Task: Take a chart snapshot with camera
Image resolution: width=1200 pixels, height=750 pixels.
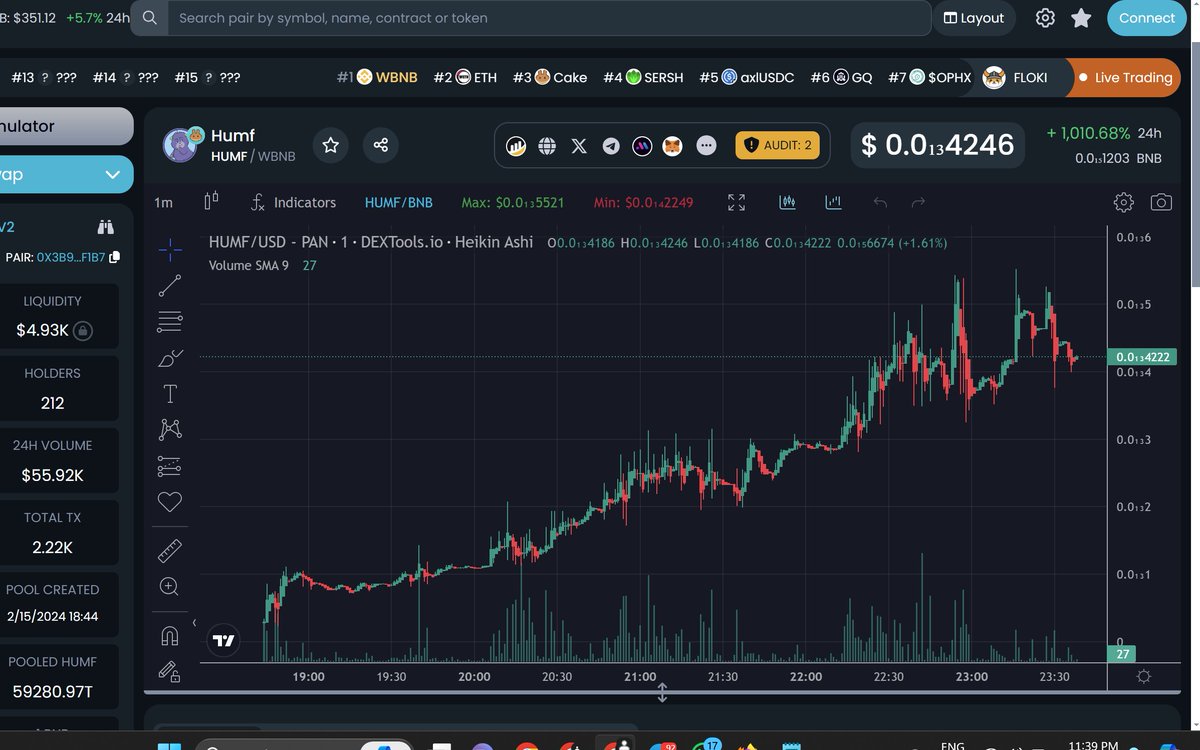Action: (x=1161, y=202)
